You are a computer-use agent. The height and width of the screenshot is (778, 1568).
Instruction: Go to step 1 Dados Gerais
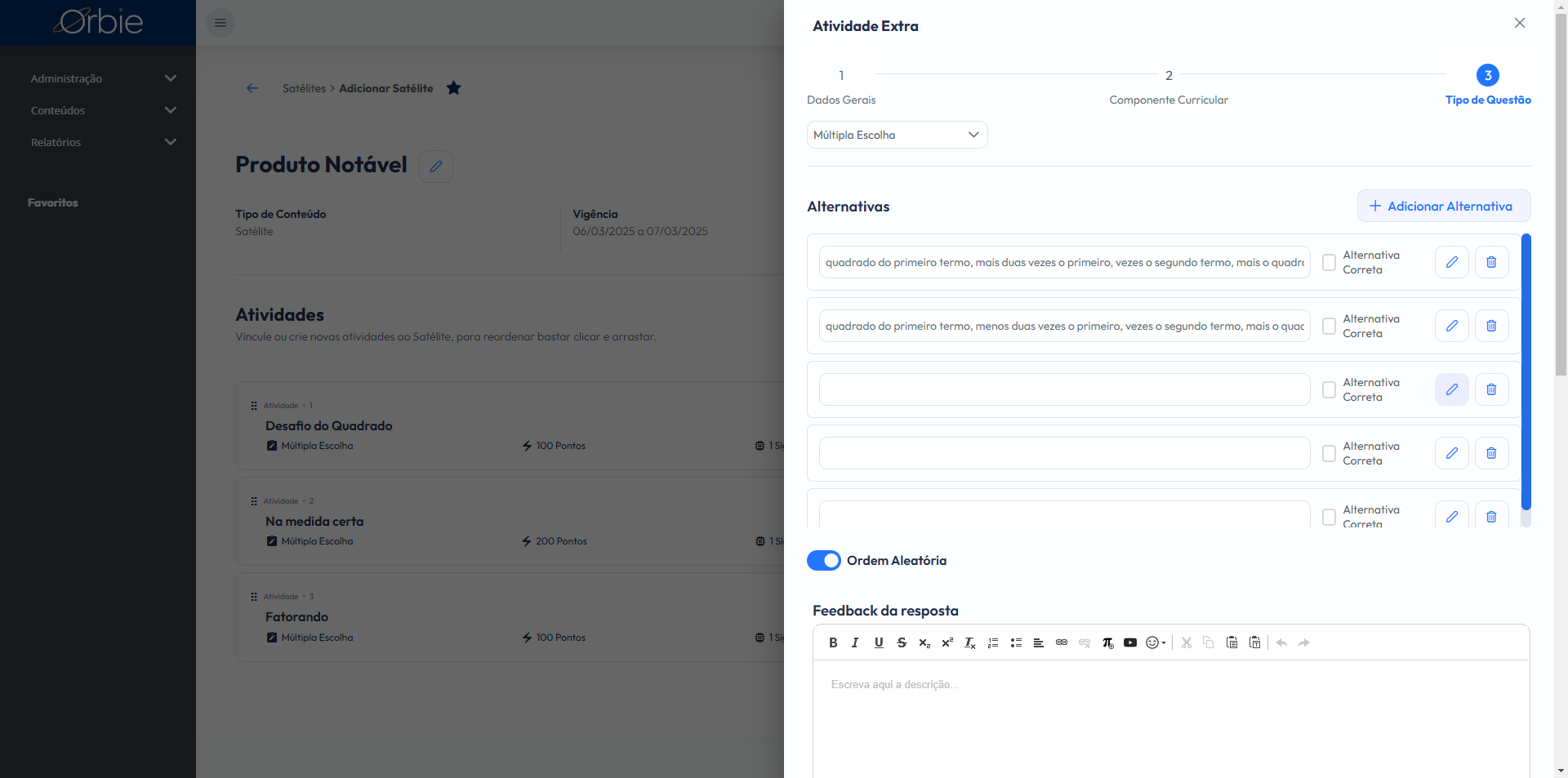[841, 76]
